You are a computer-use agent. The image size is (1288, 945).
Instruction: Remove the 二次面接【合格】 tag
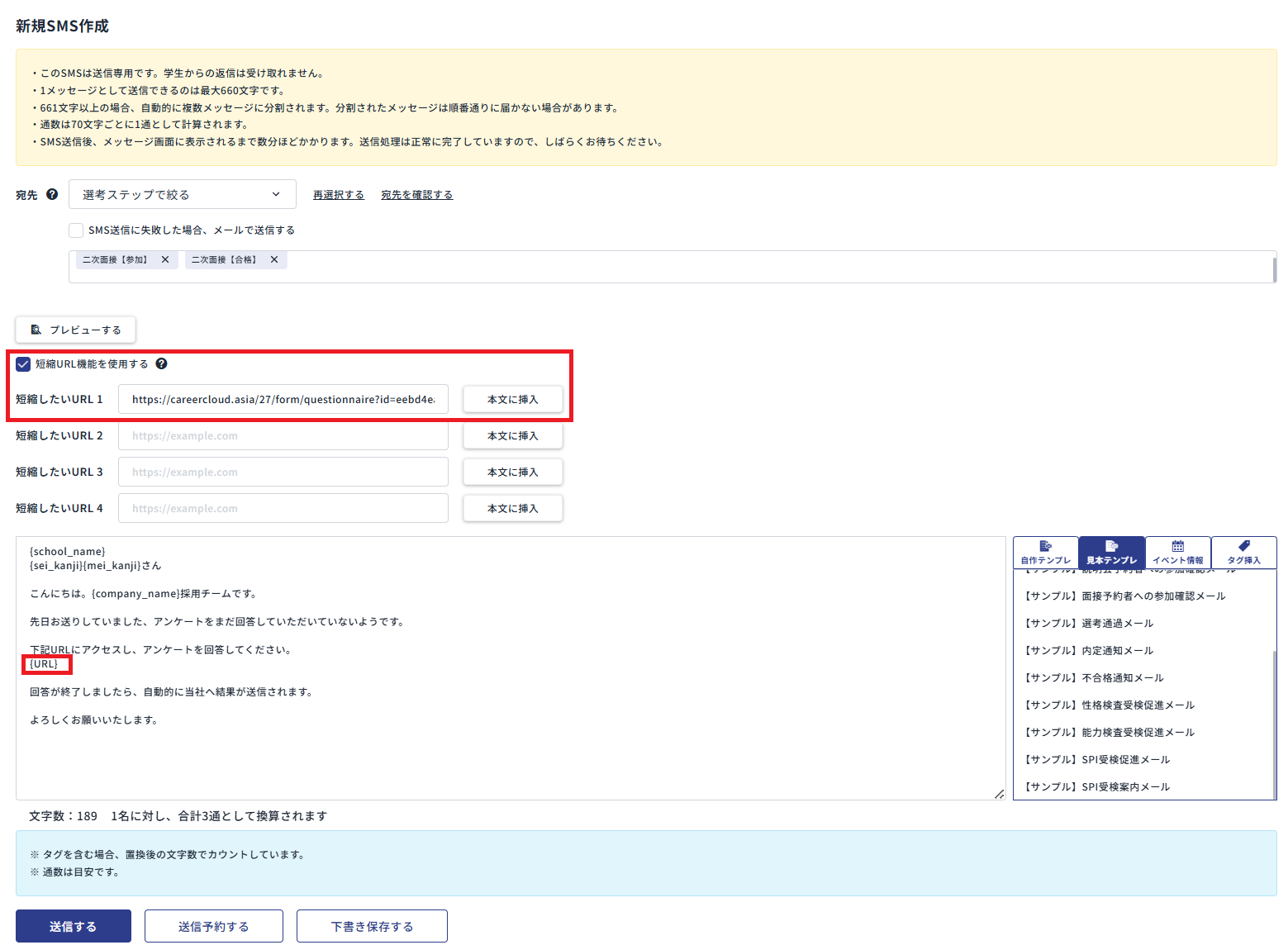tap(274, 259)
